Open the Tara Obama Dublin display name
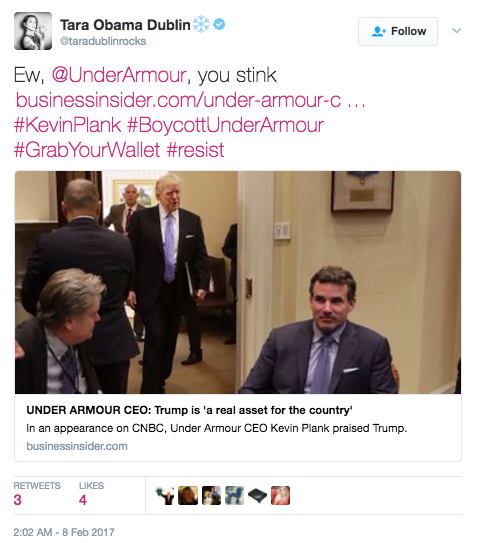 point(125,25)
